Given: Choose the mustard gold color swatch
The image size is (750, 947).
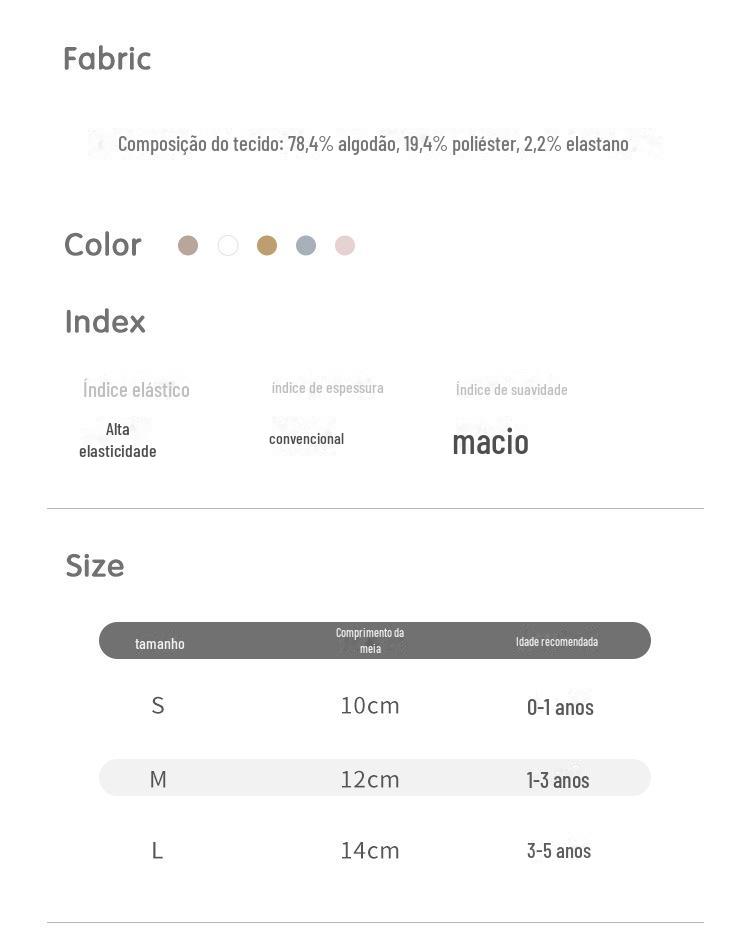Looking at the screenshot, I should (x=267, y=245).
